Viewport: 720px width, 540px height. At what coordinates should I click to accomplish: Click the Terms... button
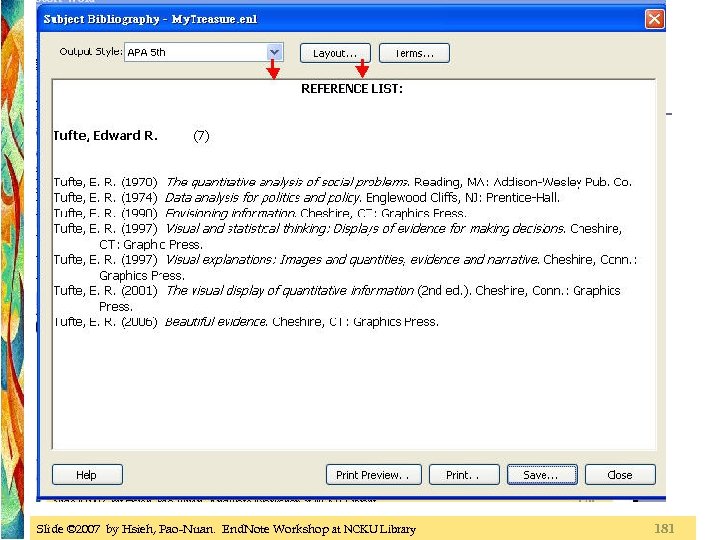coord(414,53)
